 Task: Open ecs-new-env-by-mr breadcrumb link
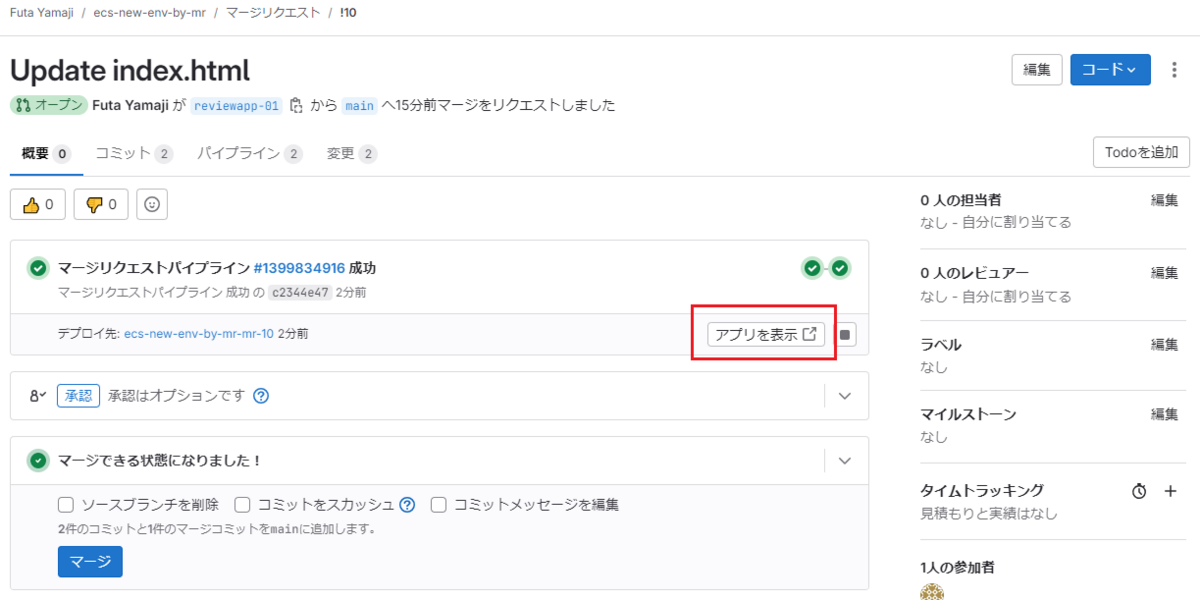149,13
